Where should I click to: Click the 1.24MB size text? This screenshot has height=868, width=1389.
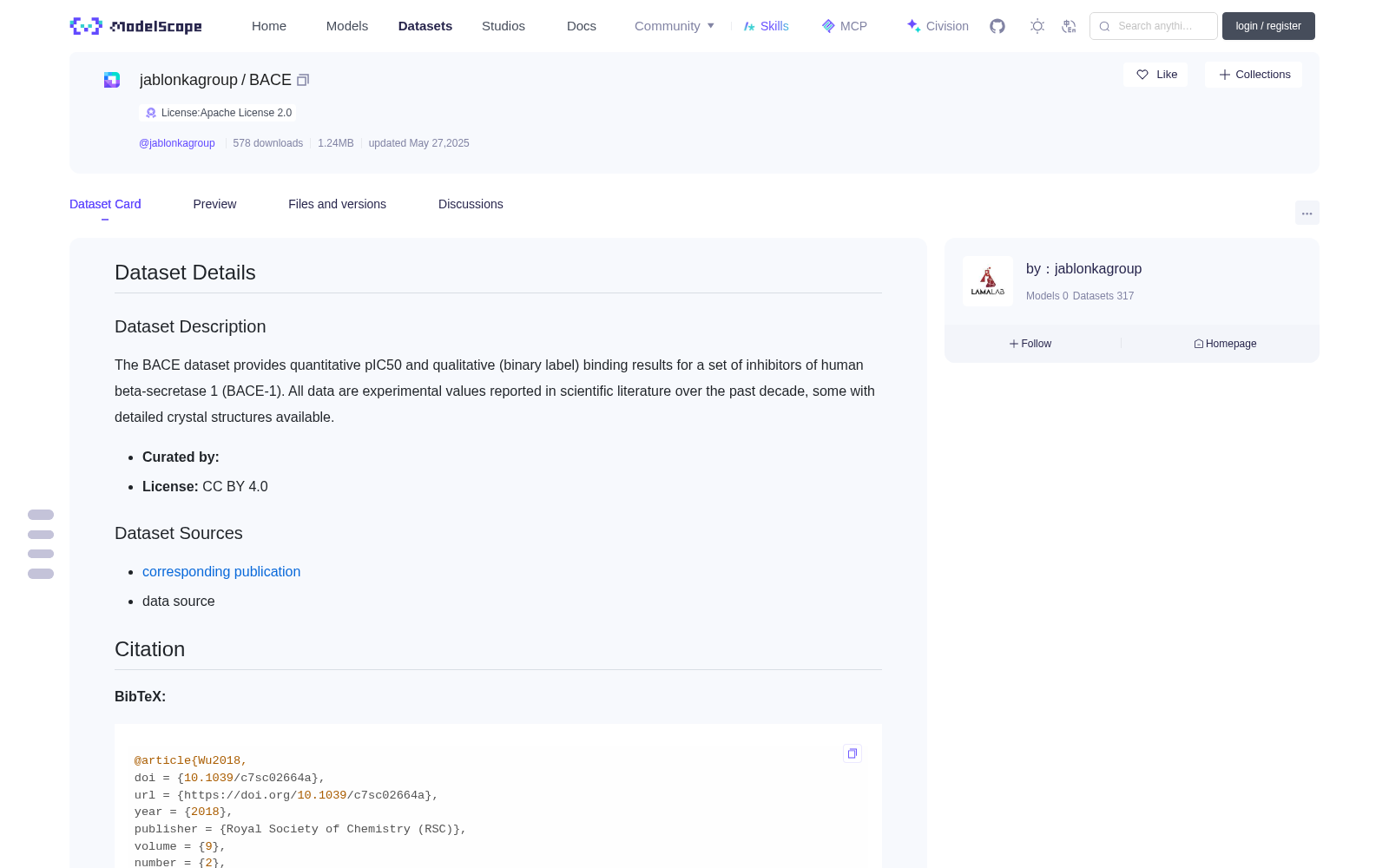[336, 143]
